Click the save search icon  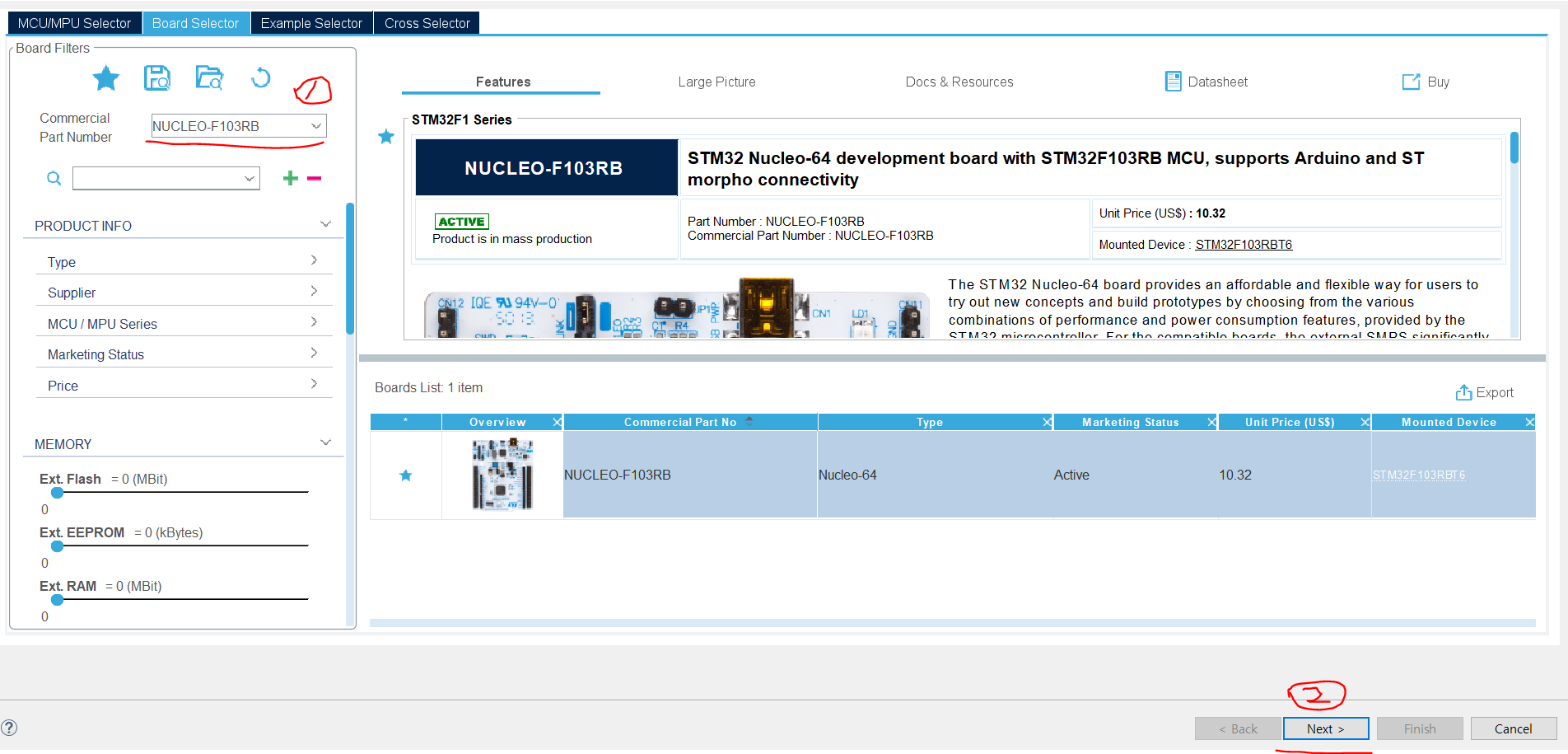(157, 78)
